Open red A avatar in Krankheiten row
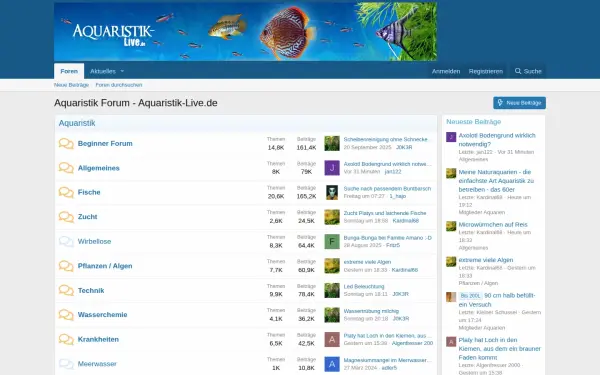This screenshot has width=600, height=375. 332,339
